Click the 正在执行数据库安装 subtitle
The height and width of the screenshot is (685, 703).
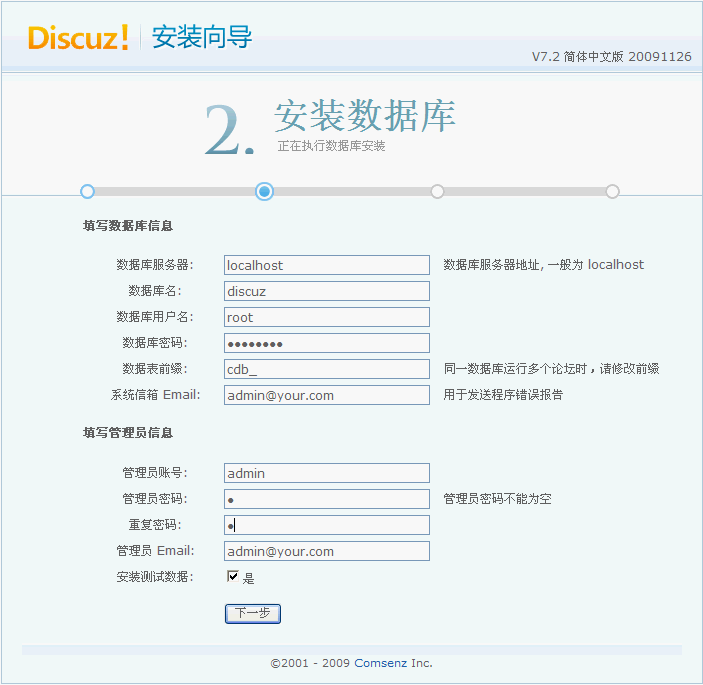[x=331, y=146]
